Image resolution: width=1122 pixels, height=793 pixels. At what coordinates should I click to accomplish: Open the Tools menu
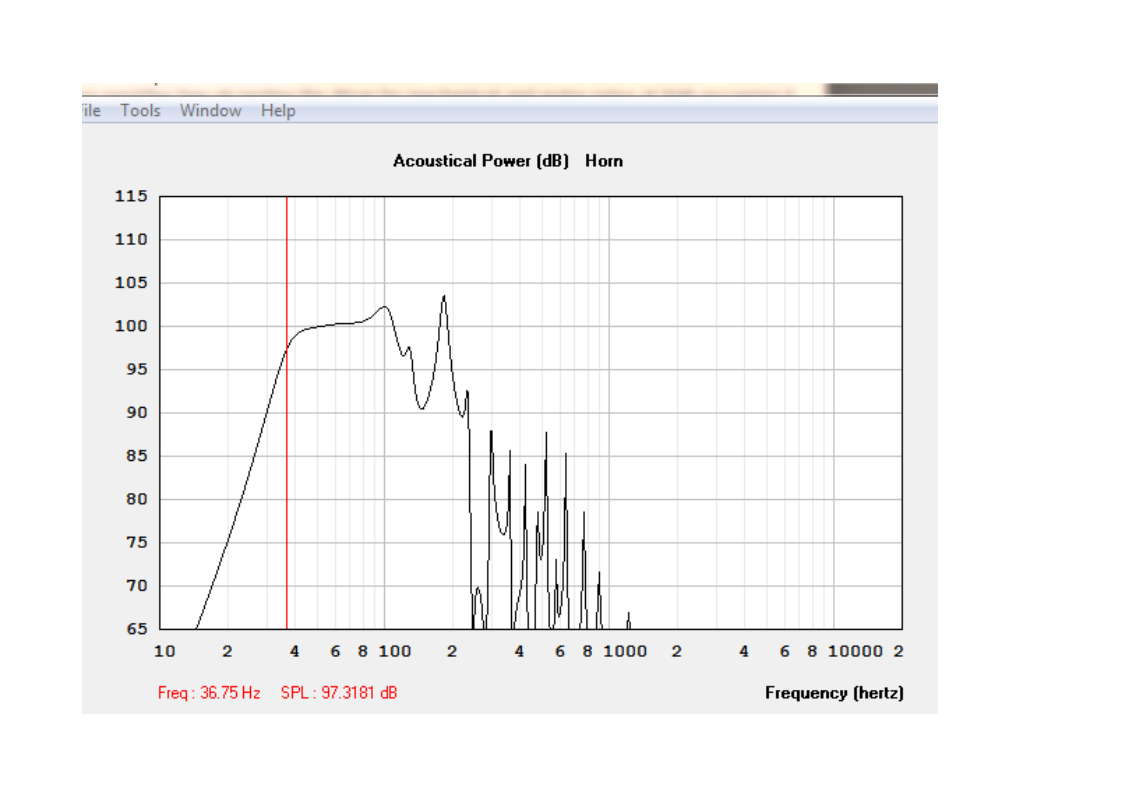140,111
